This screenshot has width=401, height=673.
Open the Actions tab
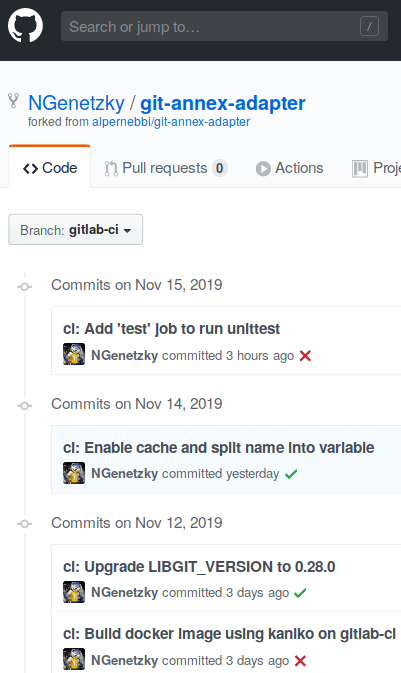289,168
